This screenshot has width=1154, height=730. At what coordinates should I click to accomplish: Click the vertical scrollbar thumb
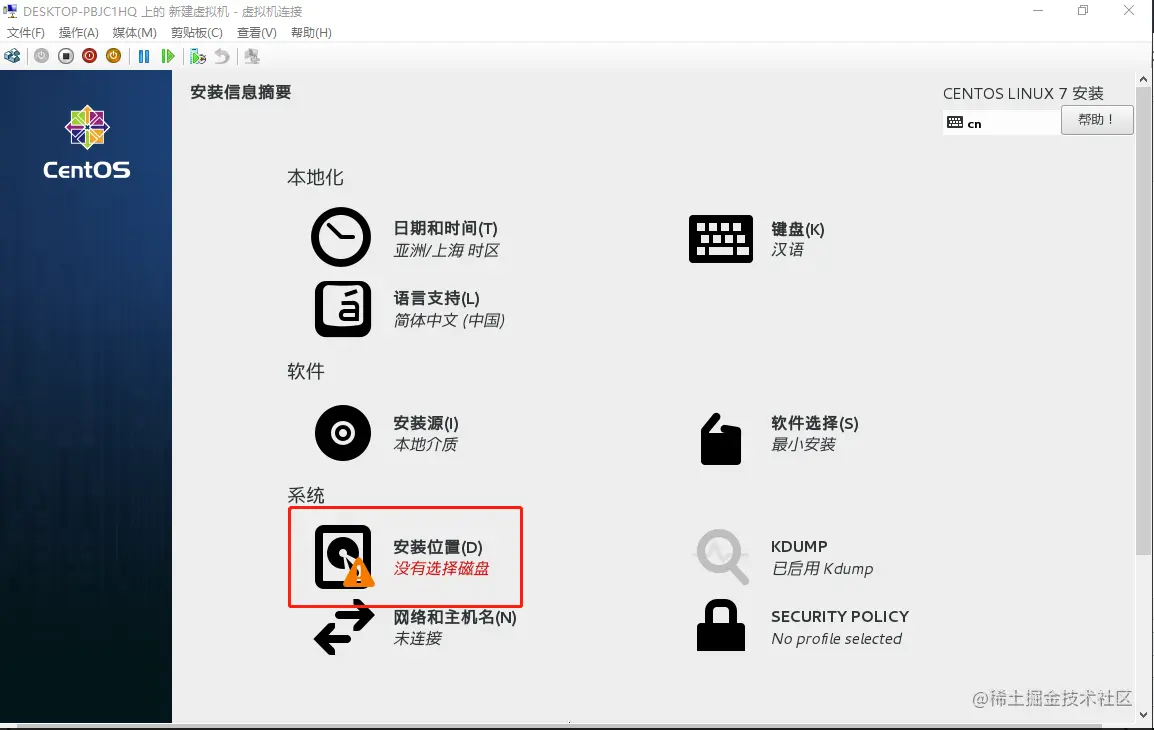coord(1143,321)
